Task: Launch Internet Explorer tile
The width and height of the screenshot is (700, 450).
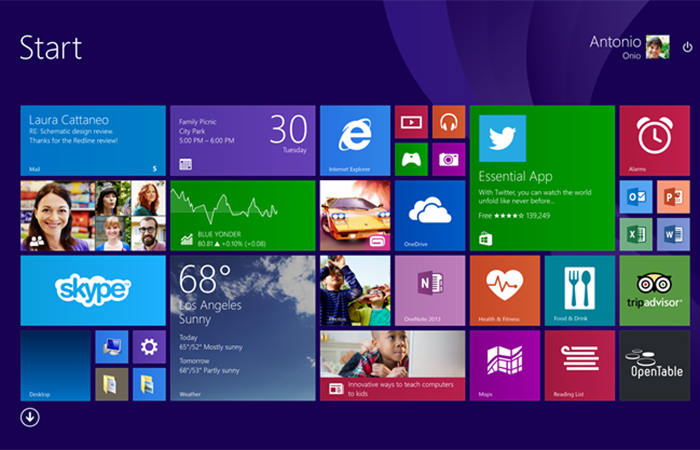Action: click(355, 141)
